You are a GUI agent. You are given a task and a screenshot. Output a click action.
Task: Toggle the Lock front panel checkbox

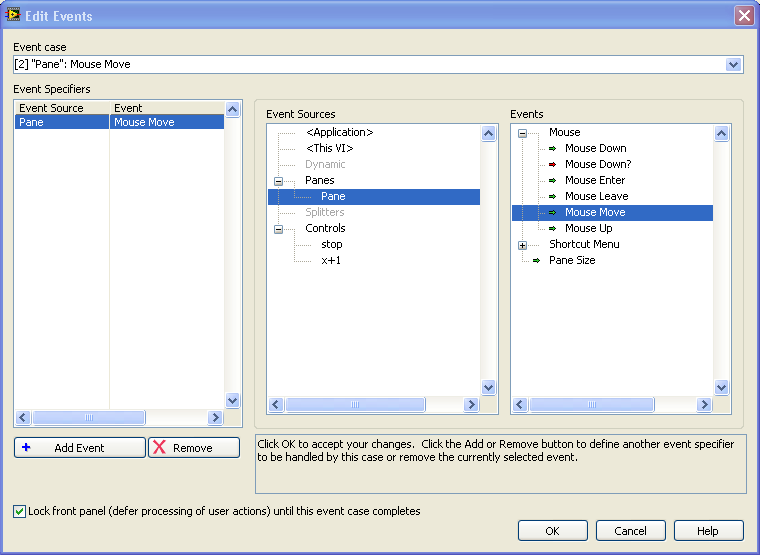point(19,511)
